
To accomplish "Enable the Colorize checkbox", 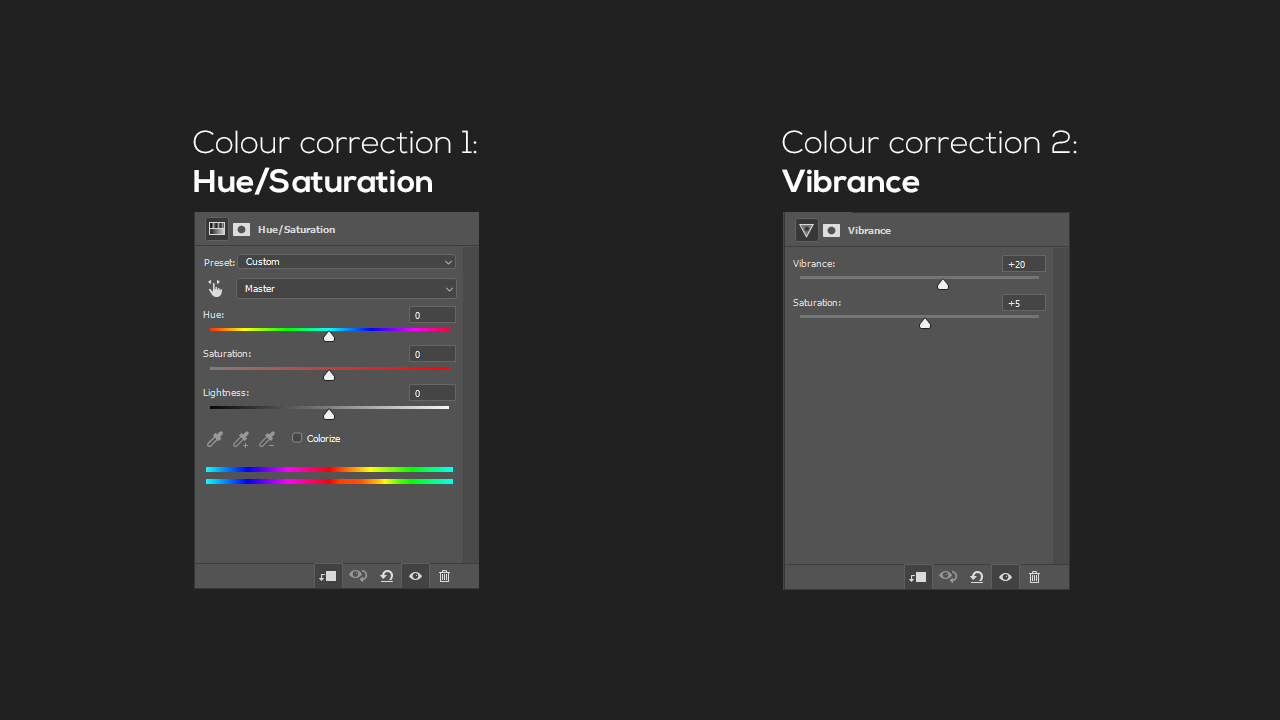I will click(x=297, y=438).
